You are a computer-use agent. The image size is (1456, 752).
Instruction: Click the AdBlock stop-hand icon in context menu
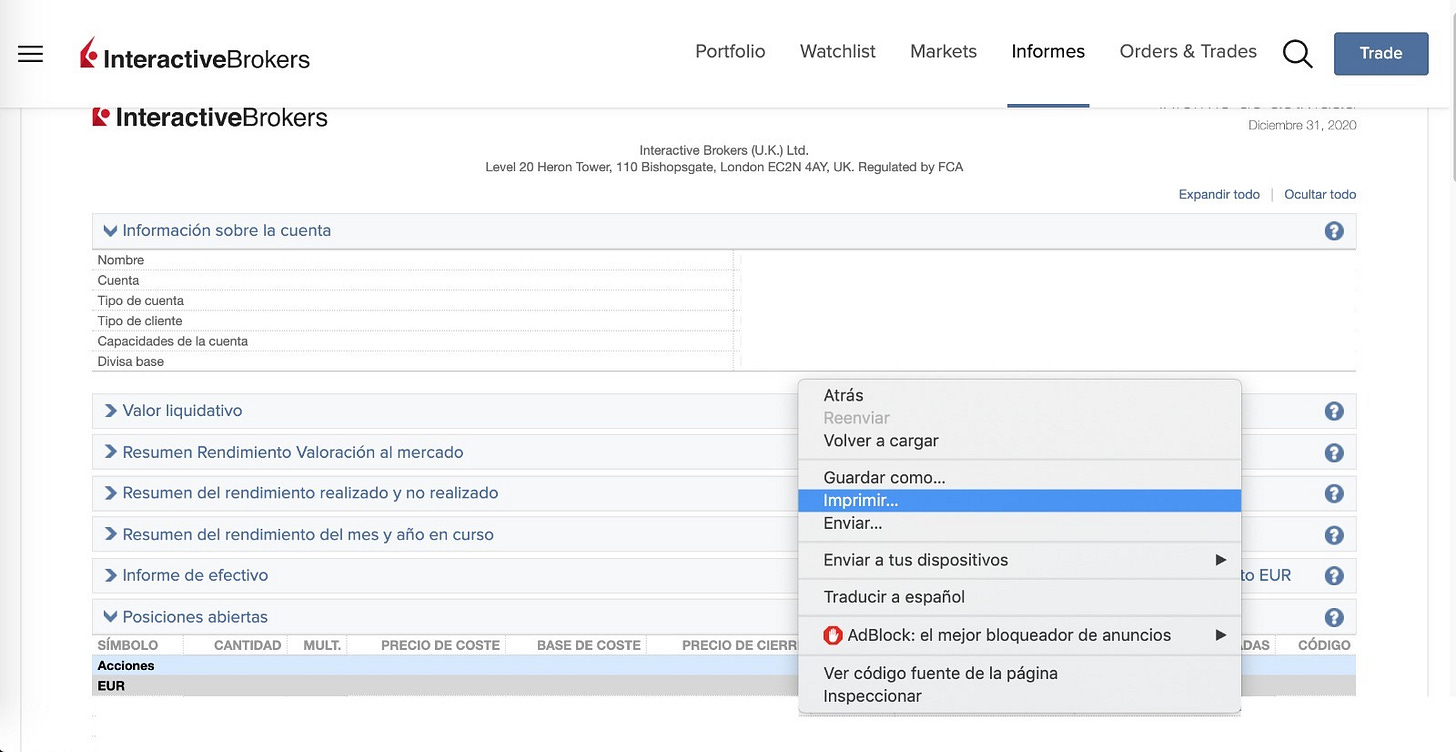(833, 635)
